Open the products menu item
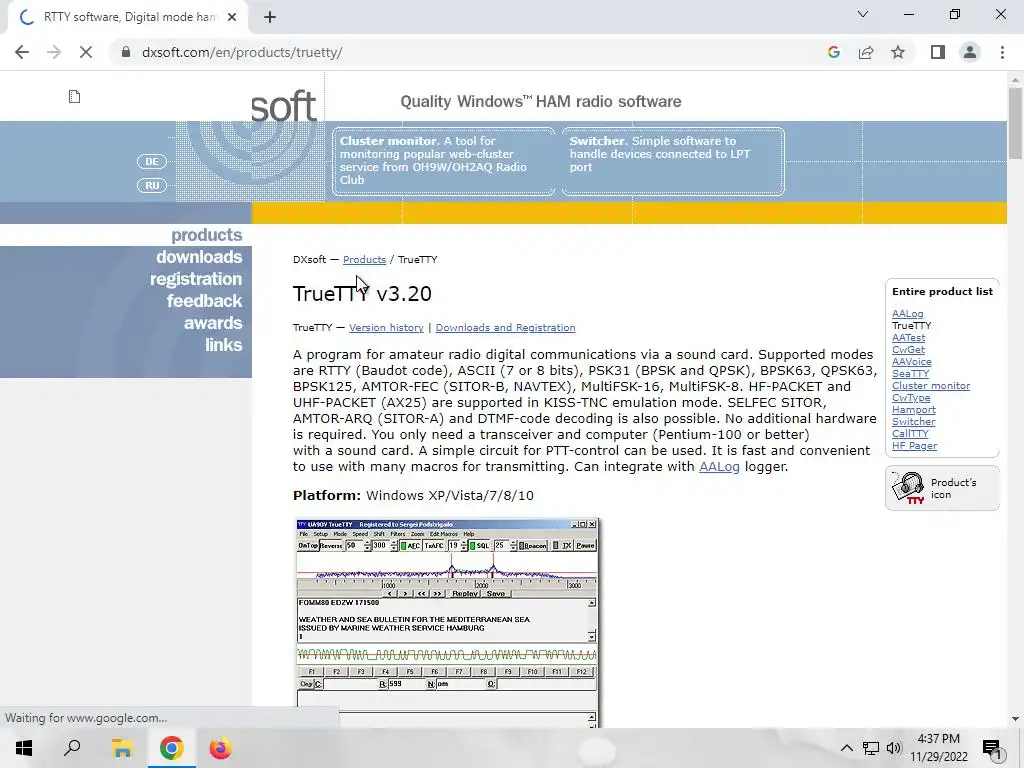The width and height of the screenshot is (1024, 768). click(206, 234)
